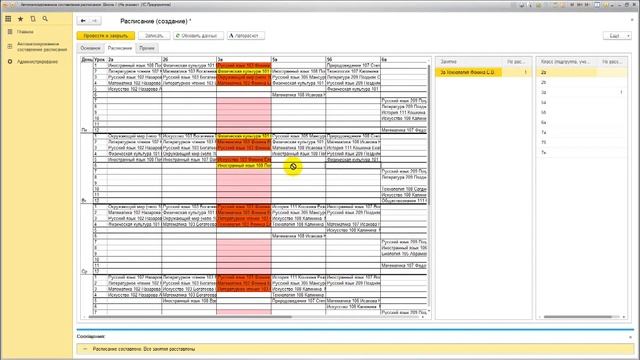Click the Провести и закрыть button
This screenshot has width=640, height=360.
point(106,36)
